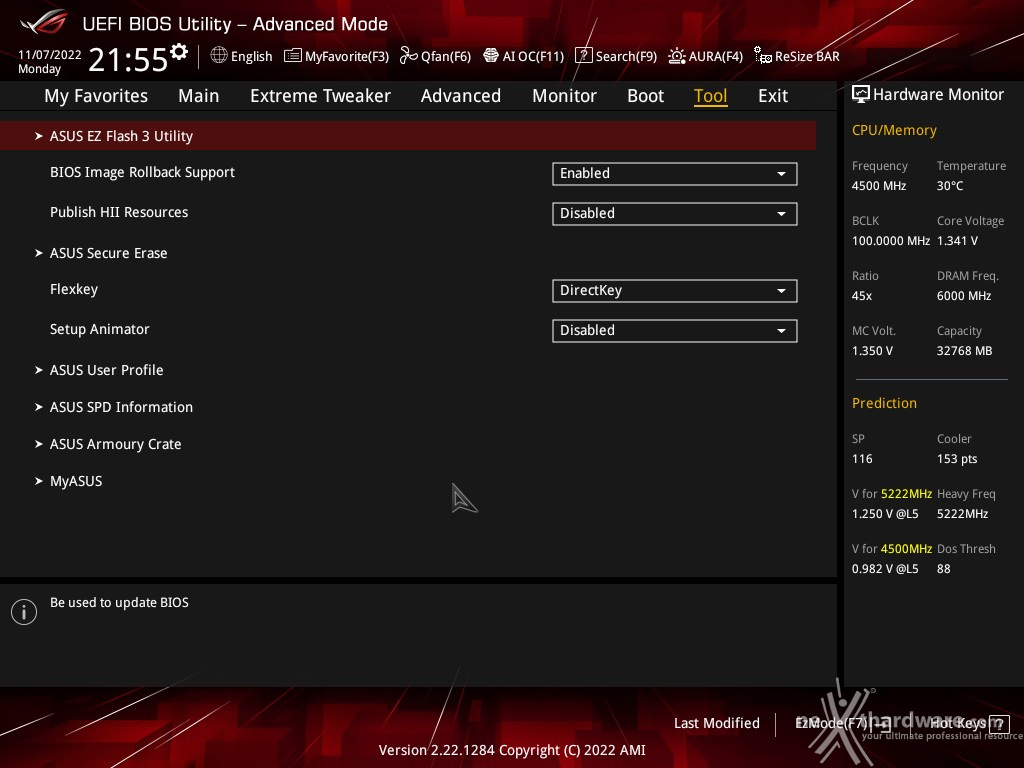Click CPU/Memory section heading
Viewport: 1024px width, 768px height.
pyautogui.click(x=894, y=131)
